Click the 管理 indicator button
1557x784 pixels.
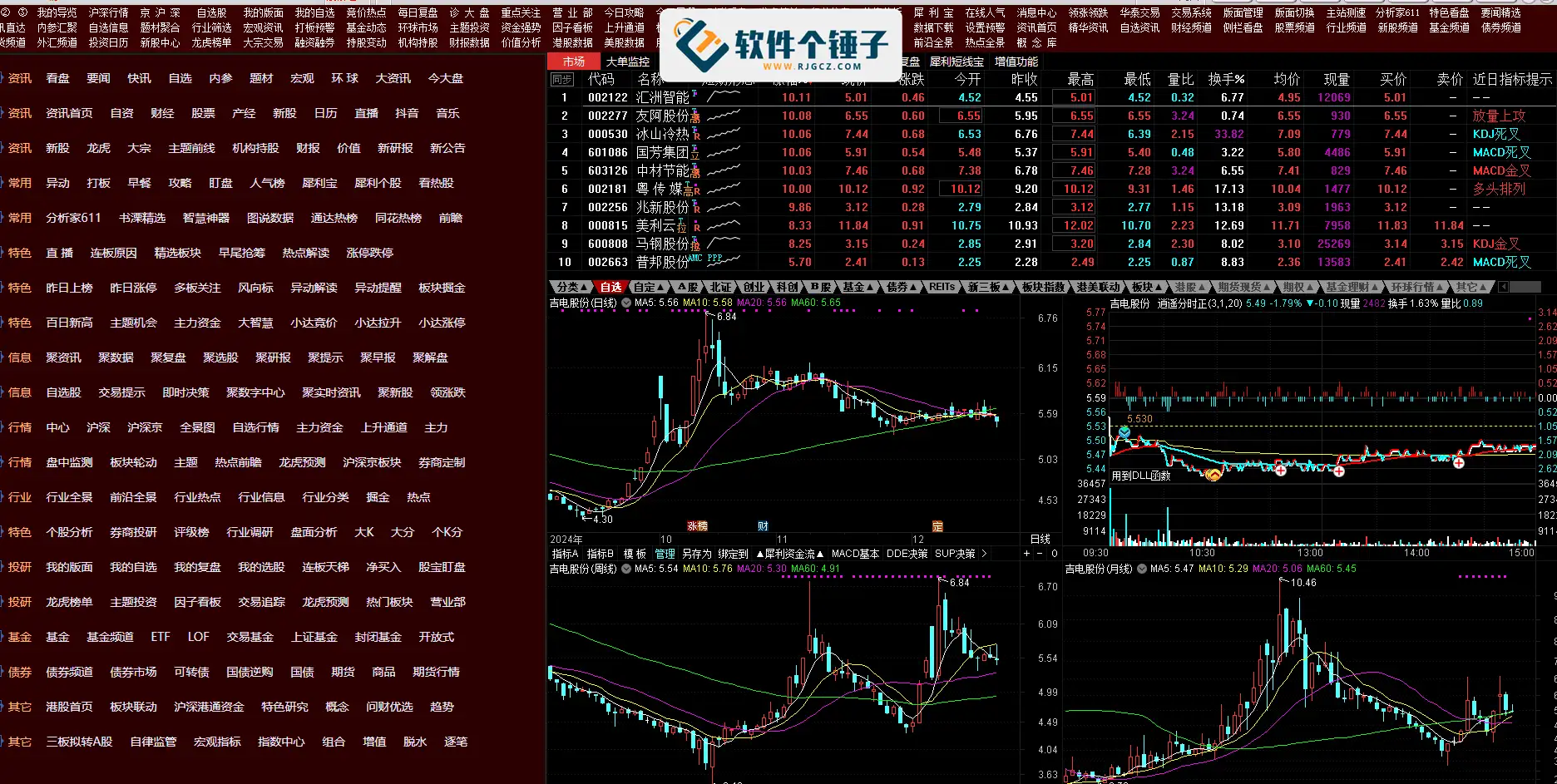click(665, 554)
